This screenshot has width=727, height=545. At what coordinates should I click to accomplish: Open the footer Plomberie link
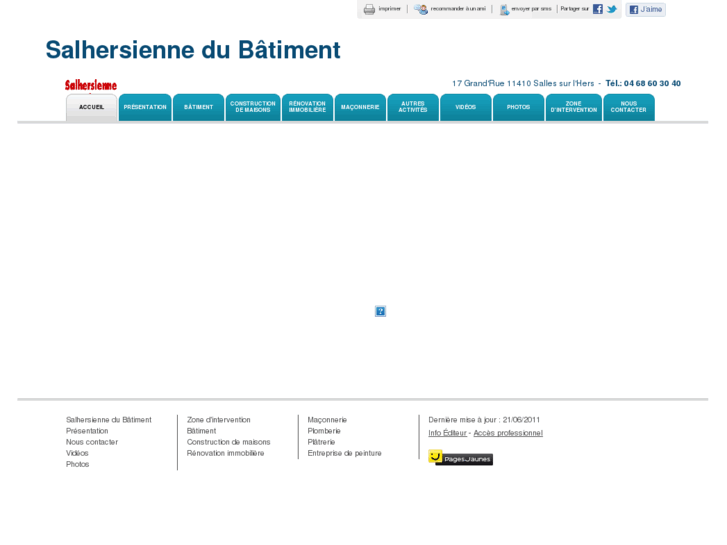pos(324,431)
